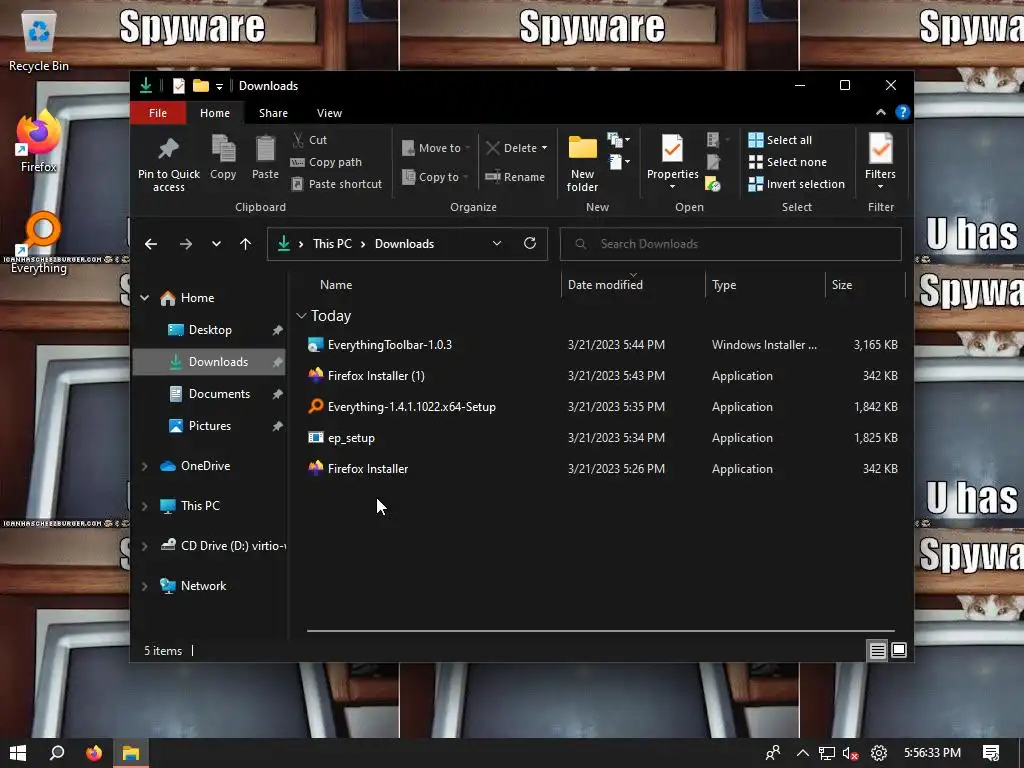Click Select all
This screenshot has height=768, width=1024.
click(x=780, y=140)
